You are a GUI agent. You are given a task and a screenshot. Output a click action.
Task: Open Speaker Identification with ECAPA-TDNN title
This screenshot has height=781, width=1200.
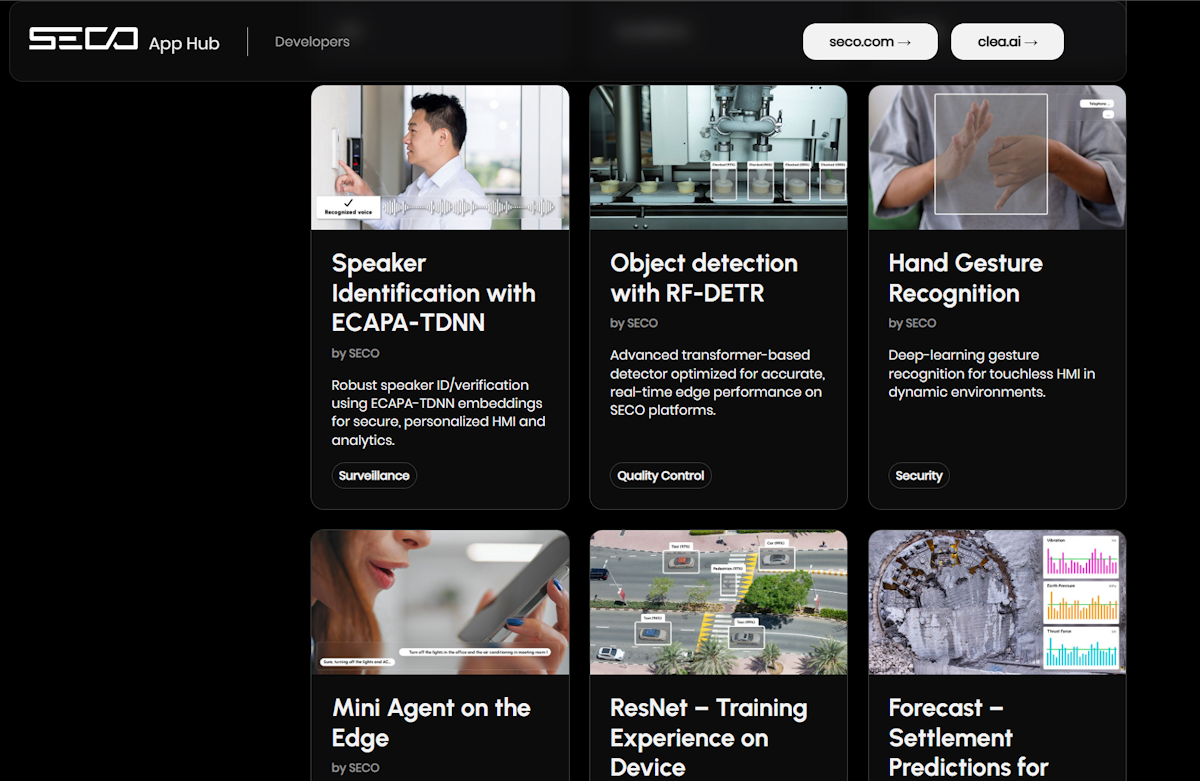click(433, 293)
